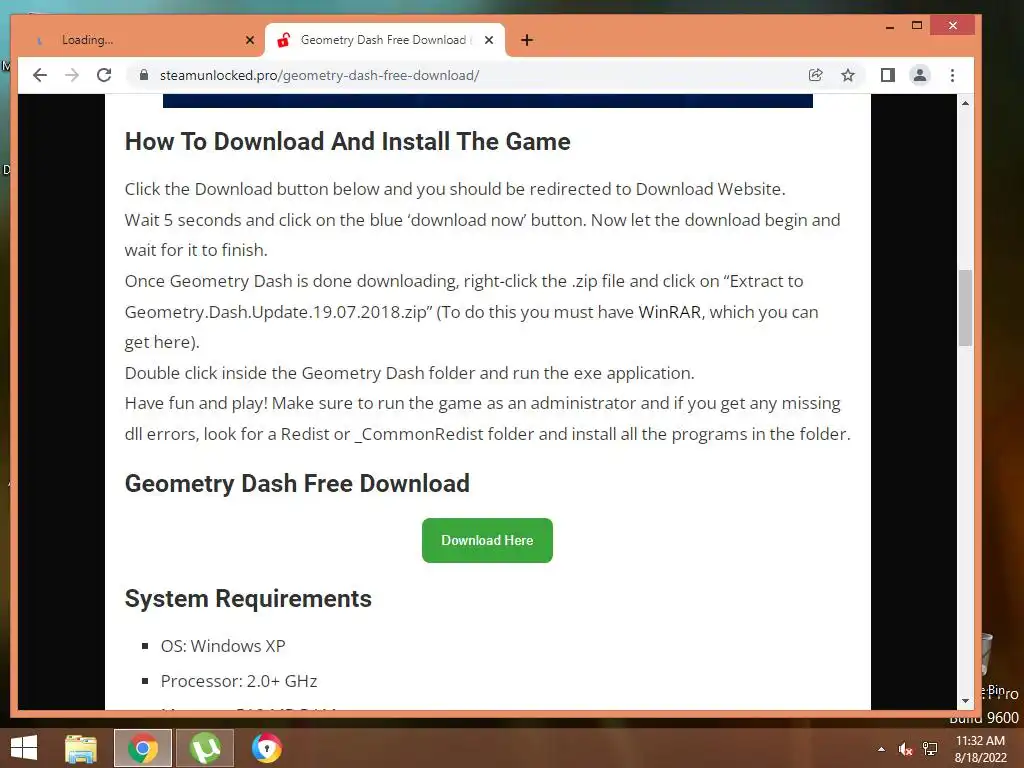The image size is (1024, 768).
Task: Close the Loading tab
Action: [x=249, y=40]
